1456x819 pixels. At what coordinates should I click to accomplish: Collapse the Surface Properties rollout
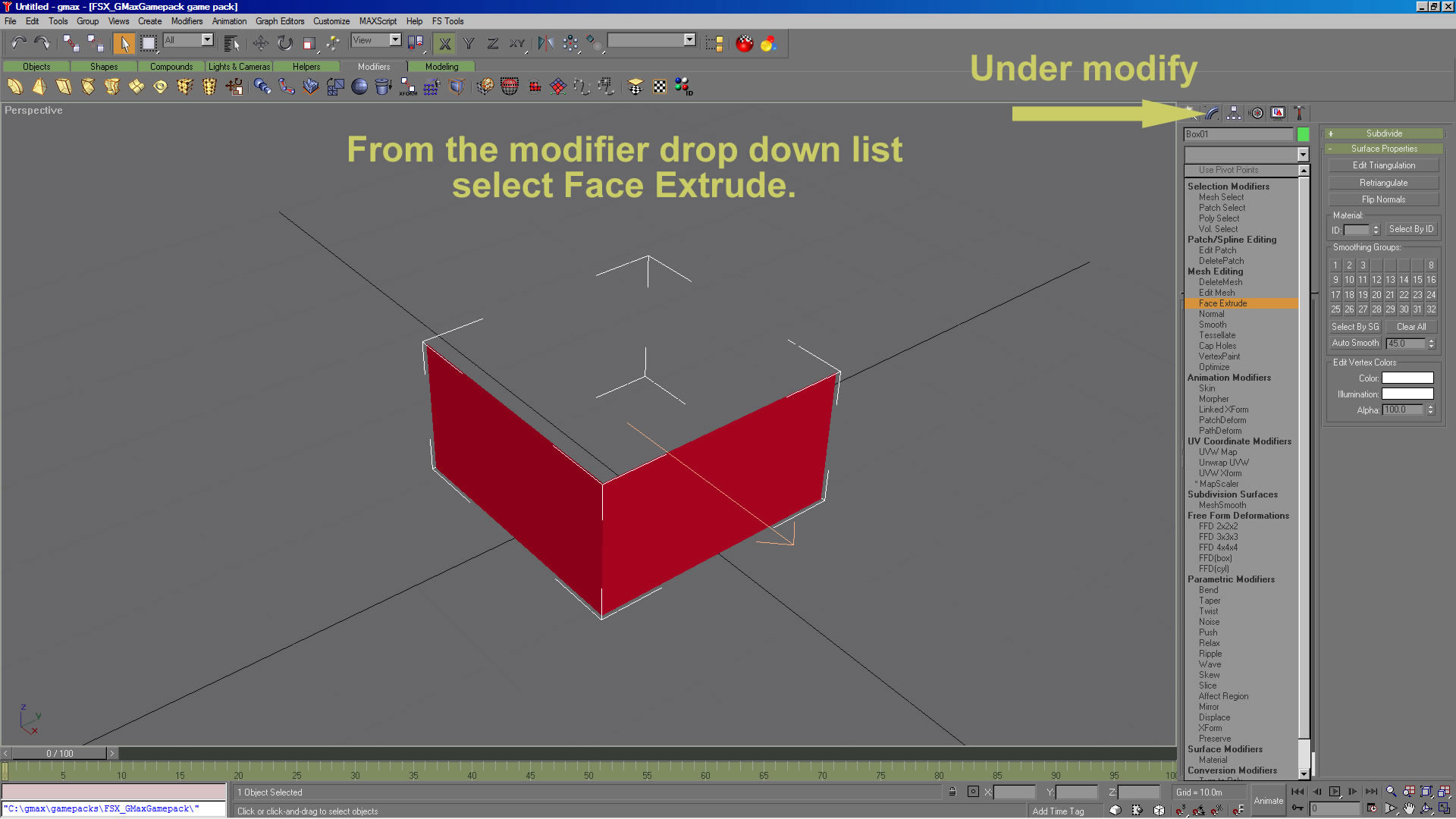click(1384, 149)
